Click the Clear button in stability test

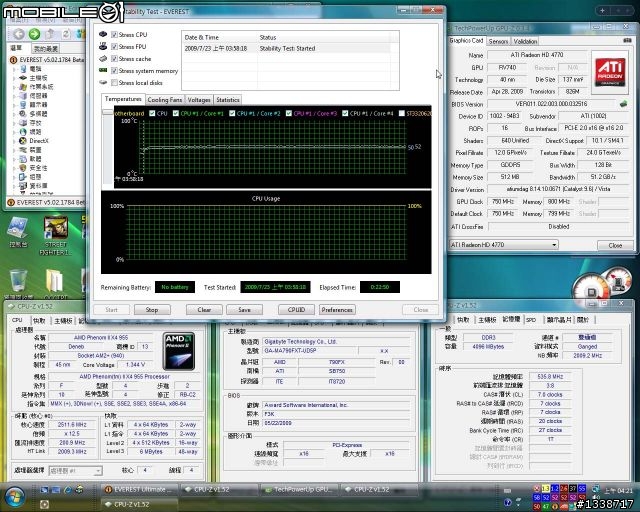pos(204,310)
